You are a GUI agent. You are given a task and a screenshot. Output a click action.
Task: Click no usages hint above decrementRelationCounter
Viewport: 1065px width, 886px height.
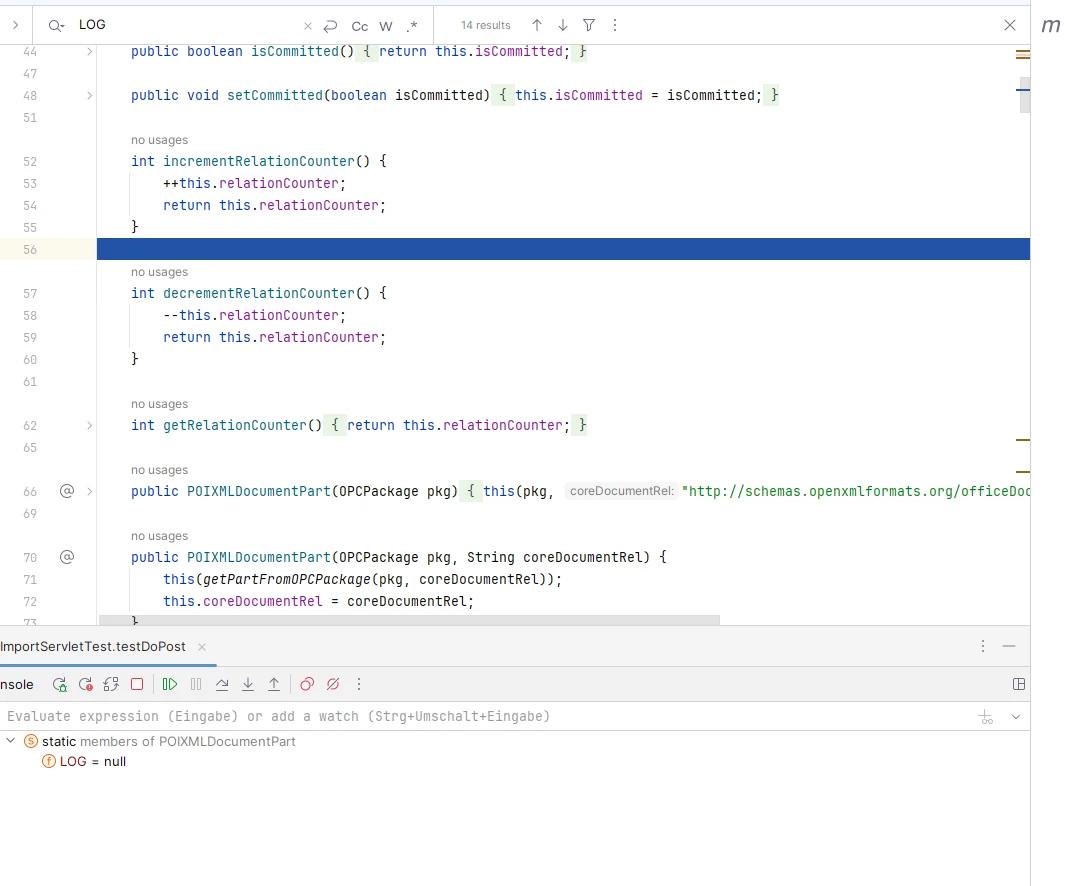click(160, 272)
